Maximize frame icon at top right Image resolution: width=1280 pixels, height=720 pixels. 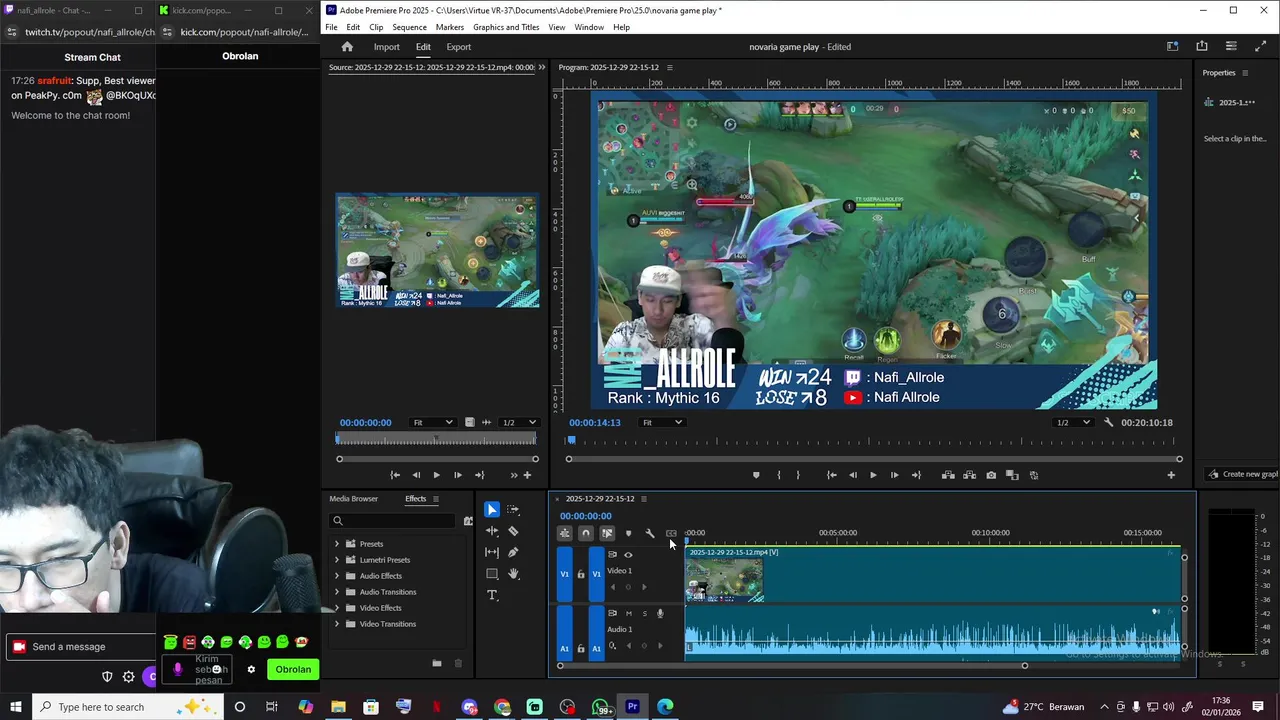click(x=1260, y=46)
